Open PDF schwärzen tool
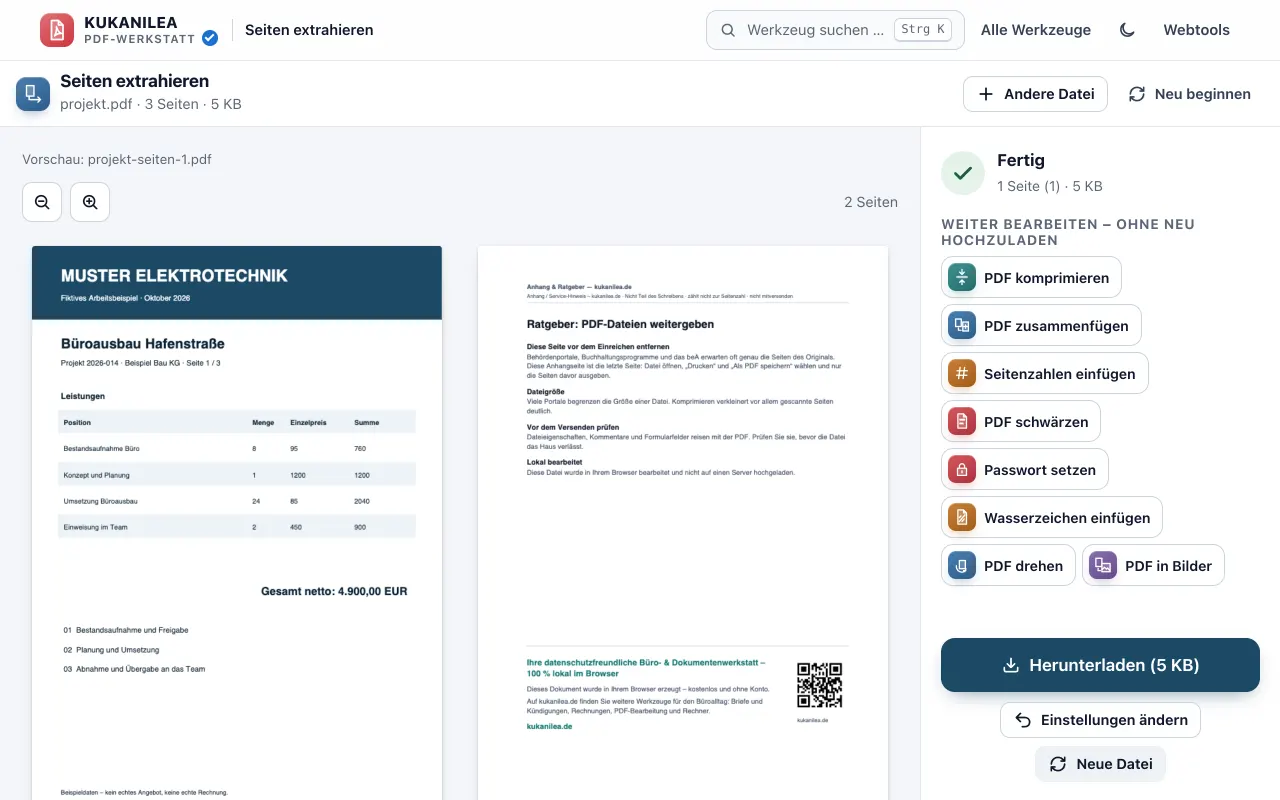This screenshot has width=1280, height=800. 1021,422
